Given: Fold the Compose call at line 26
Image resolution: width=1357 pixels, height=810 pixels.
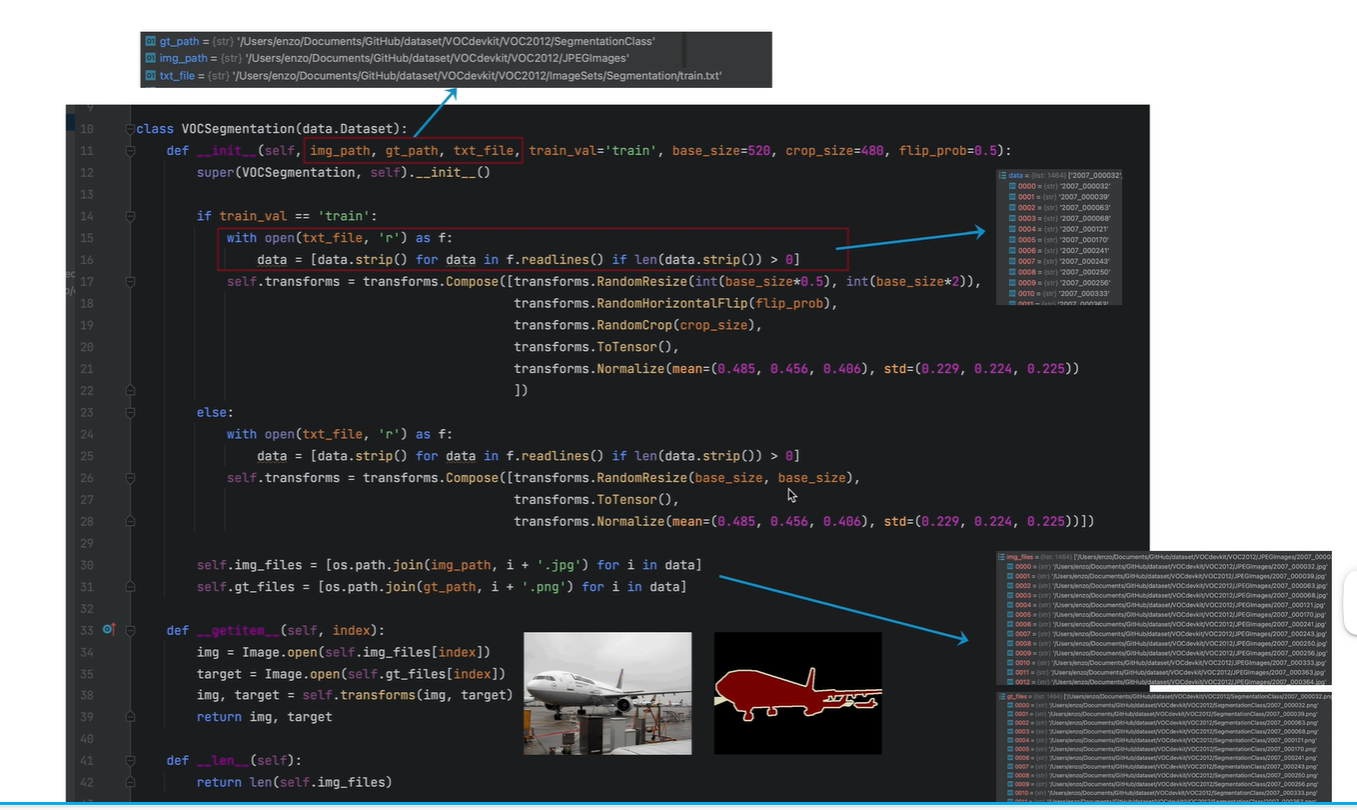Looking at the screenshot, I should 130,477.
